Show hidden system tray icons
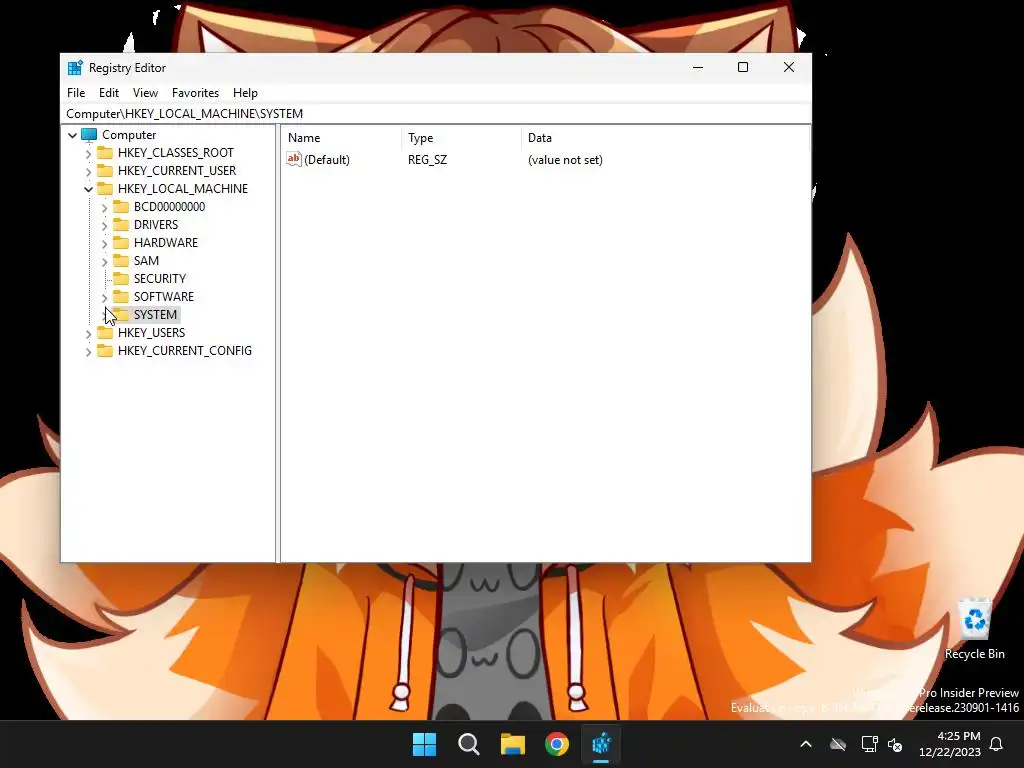1024x768 pixels. [x=806, y=744]
